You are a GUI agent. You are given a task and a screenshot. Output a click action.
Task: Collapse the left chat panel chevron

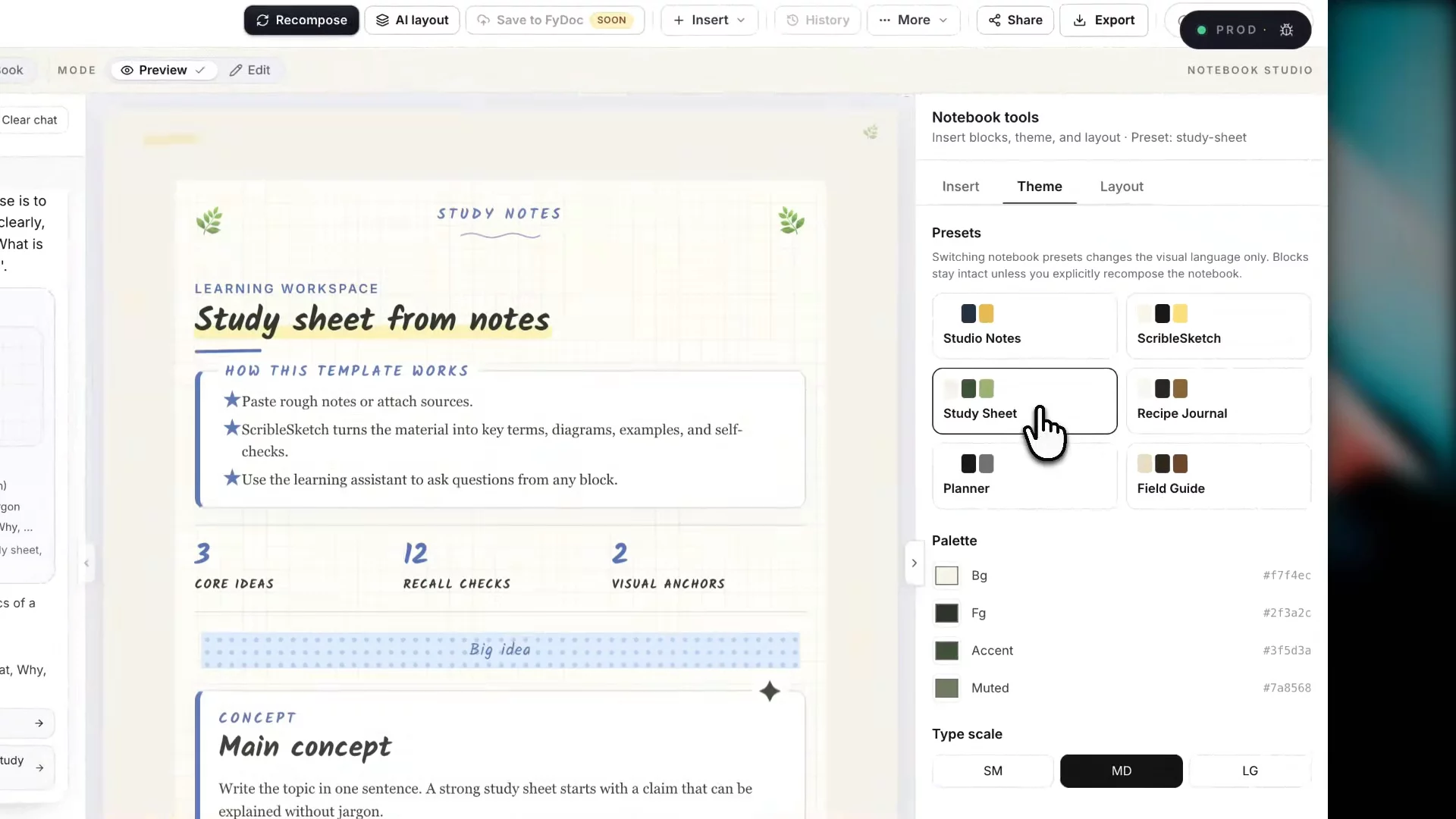pos(86,563)
